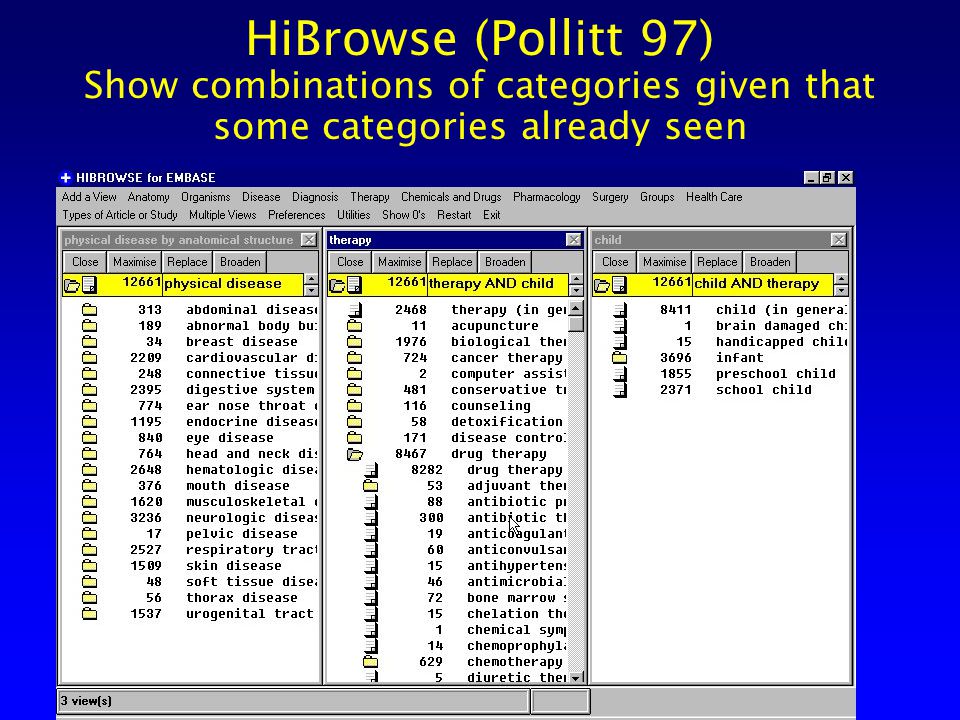Select the document icon next to school child

click(620, 389)
